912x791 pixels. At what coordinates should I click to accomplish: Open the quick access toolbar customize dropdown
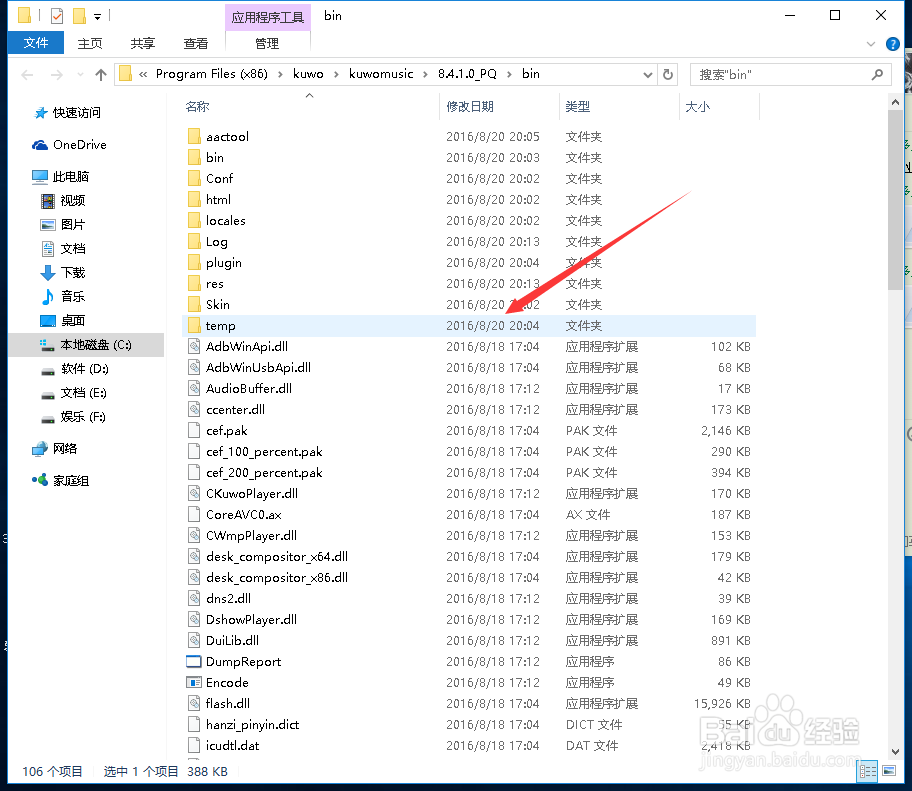tap(97, 17)
